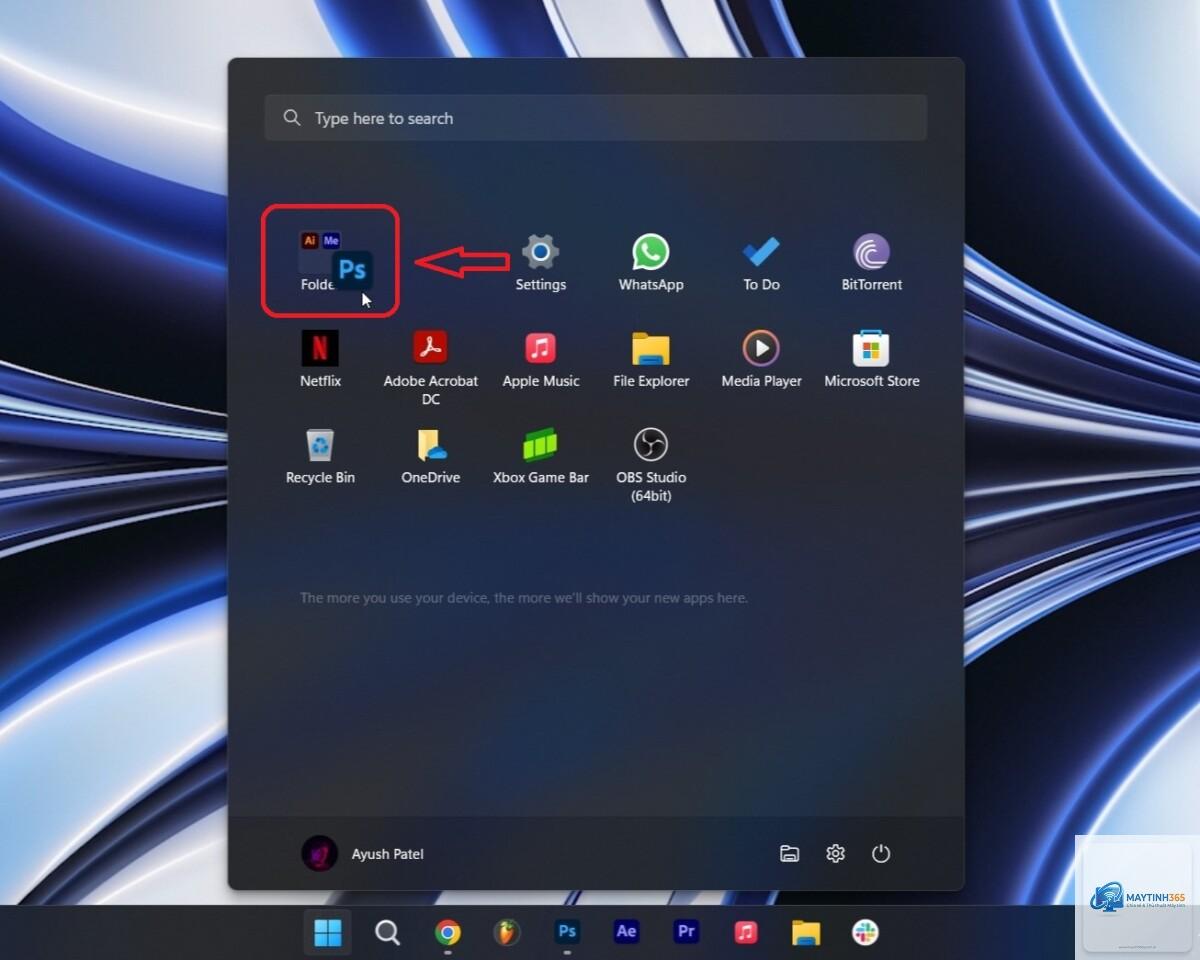The height and width of the screenshot is (960, 1200).
Task: Click the Windows Start button on taskbar
Action: (x=328, y=932)
